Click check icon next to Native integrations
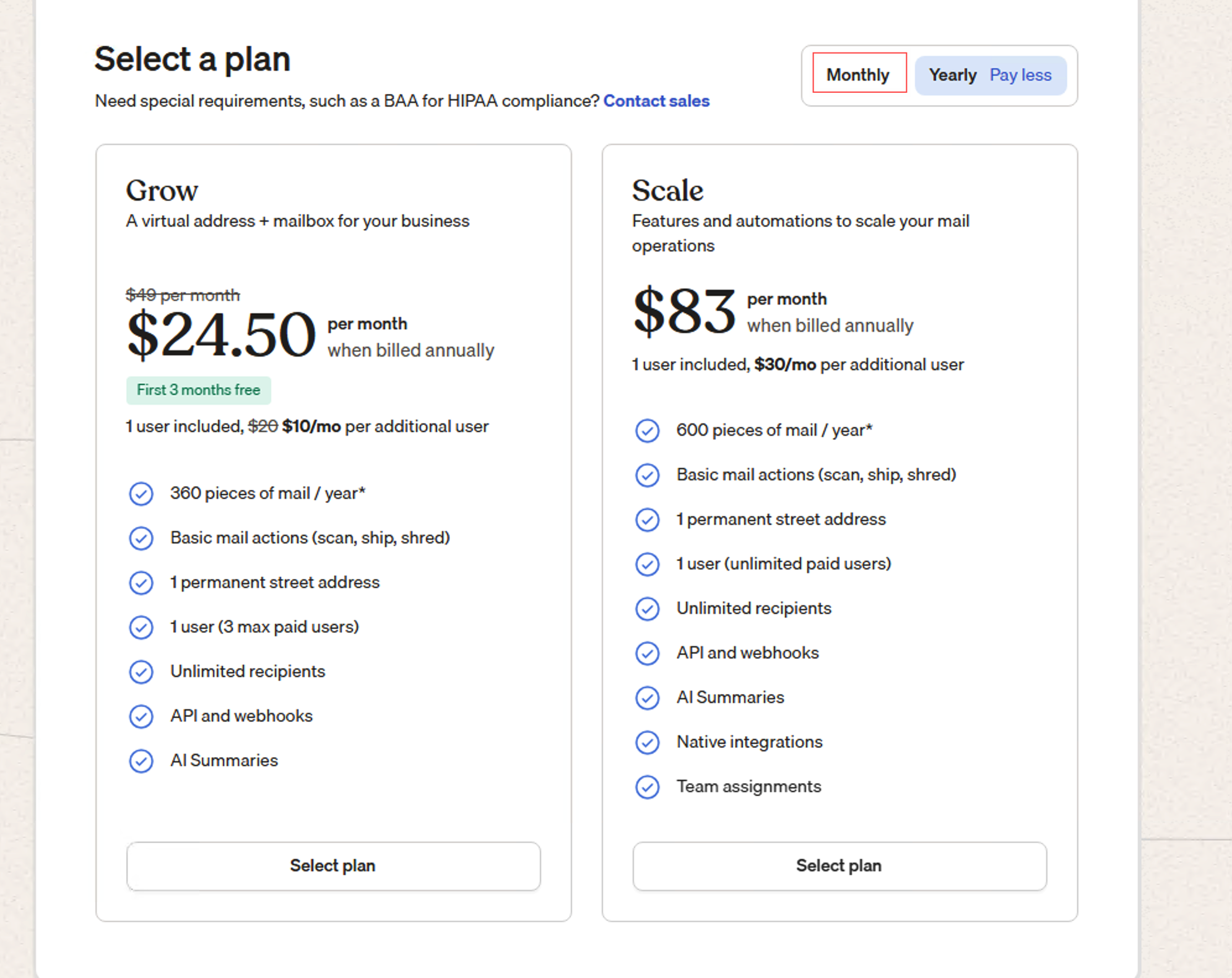 click(648, 742)
